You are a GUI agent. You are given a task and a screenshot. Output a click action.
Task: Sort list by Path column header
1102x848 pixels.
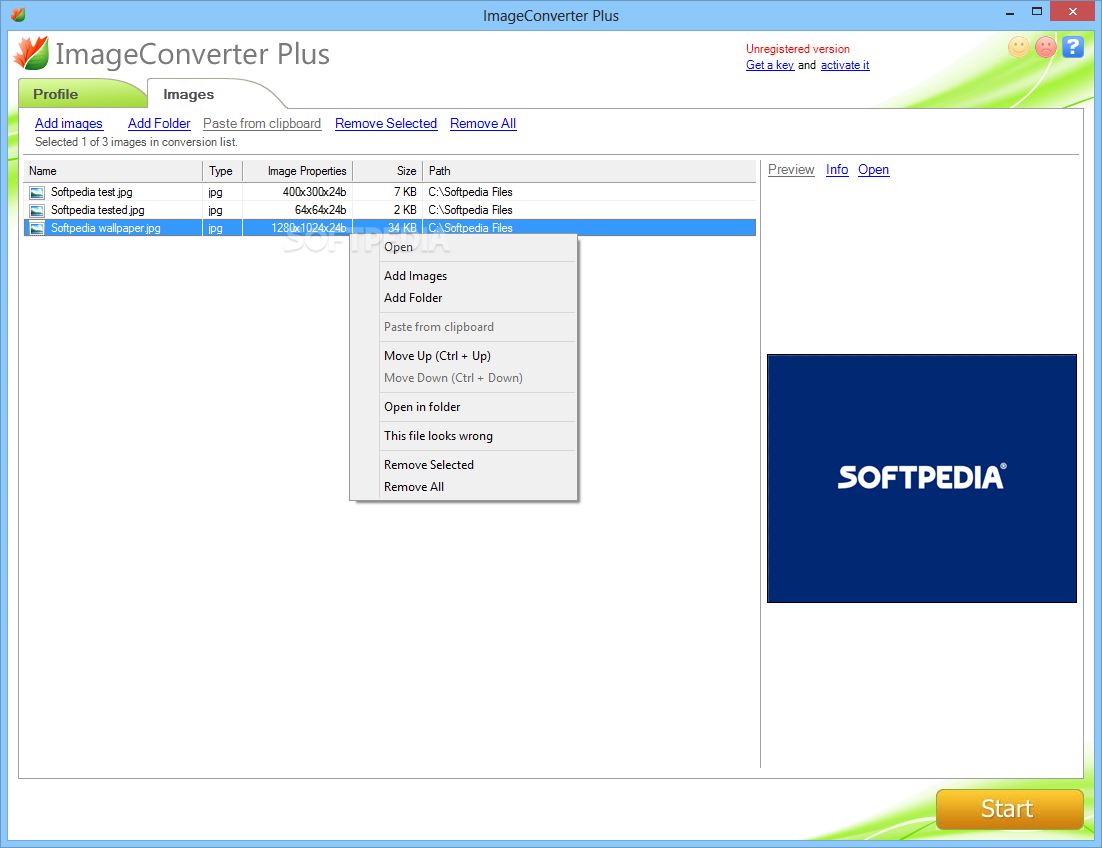589,171
